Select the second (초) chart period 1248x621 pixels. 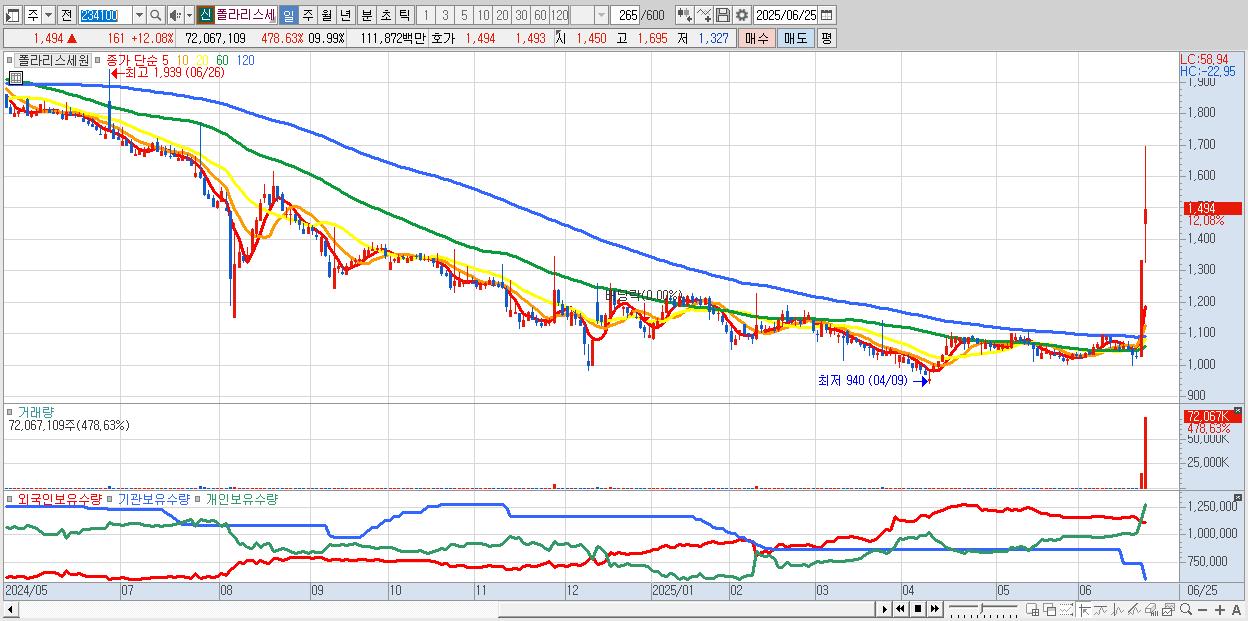(386, 15)
